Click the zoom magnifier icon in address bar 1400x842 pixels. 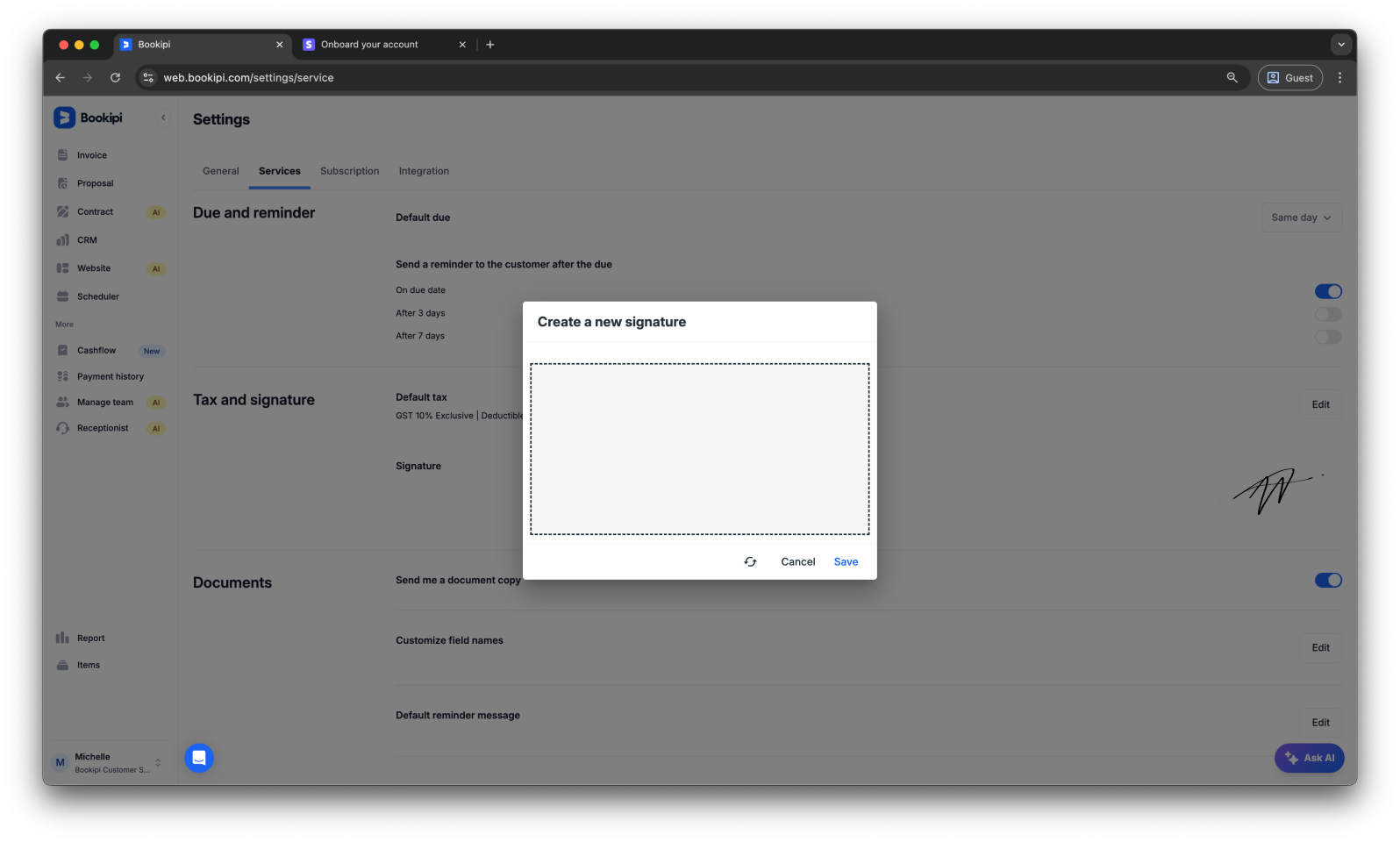point(1232,77)
